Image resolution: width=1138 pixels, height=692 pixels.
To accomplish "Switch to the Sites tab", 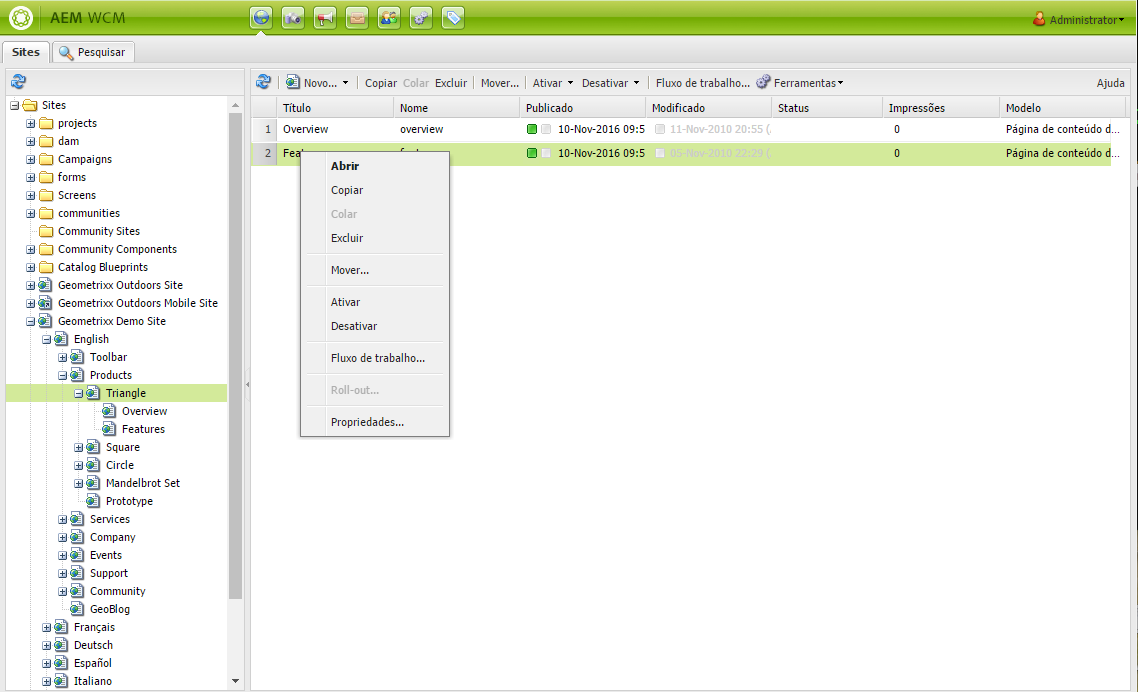I will coord(26,52).
